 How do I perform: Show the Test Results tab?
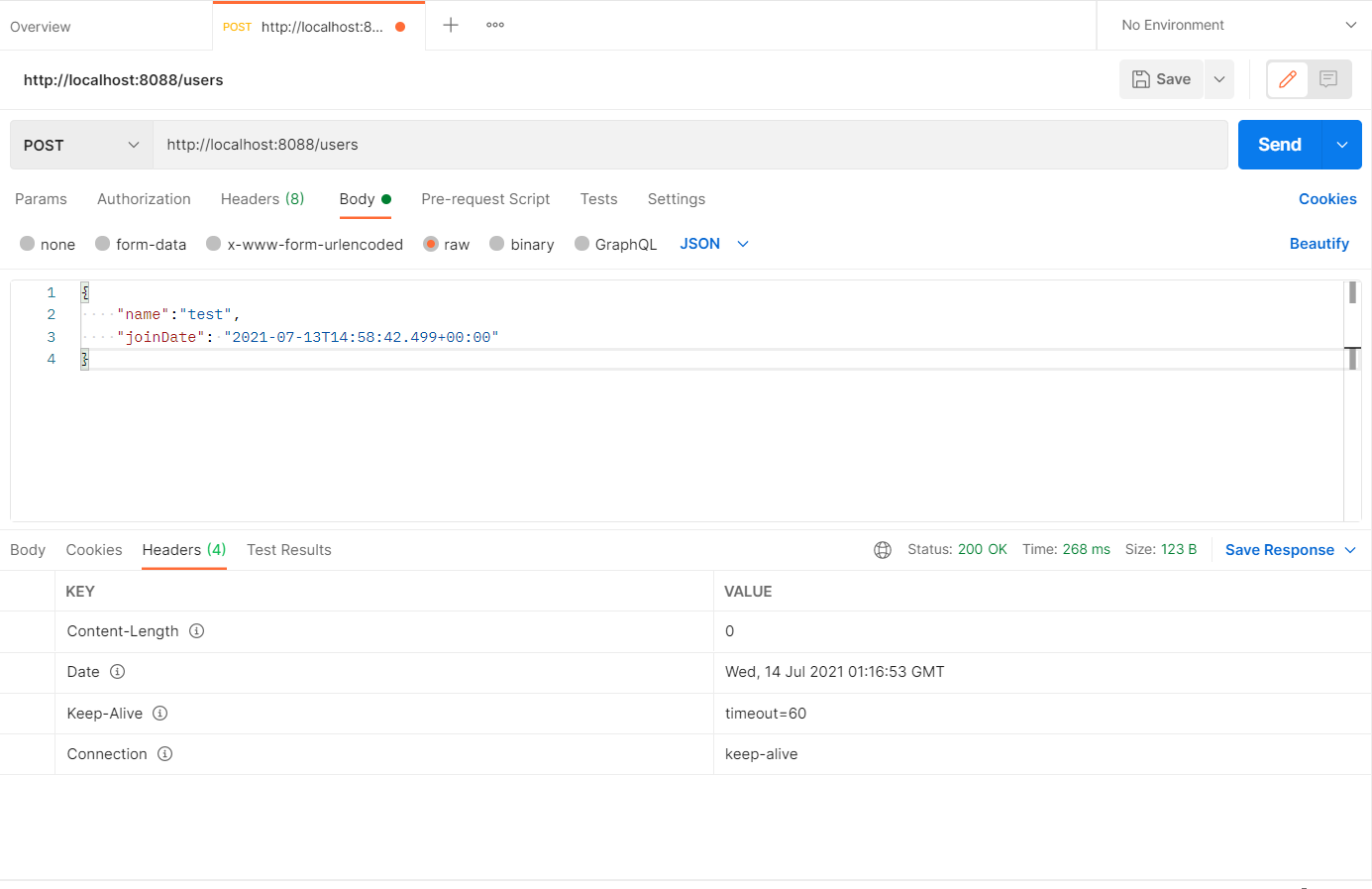tap(289, 550)
